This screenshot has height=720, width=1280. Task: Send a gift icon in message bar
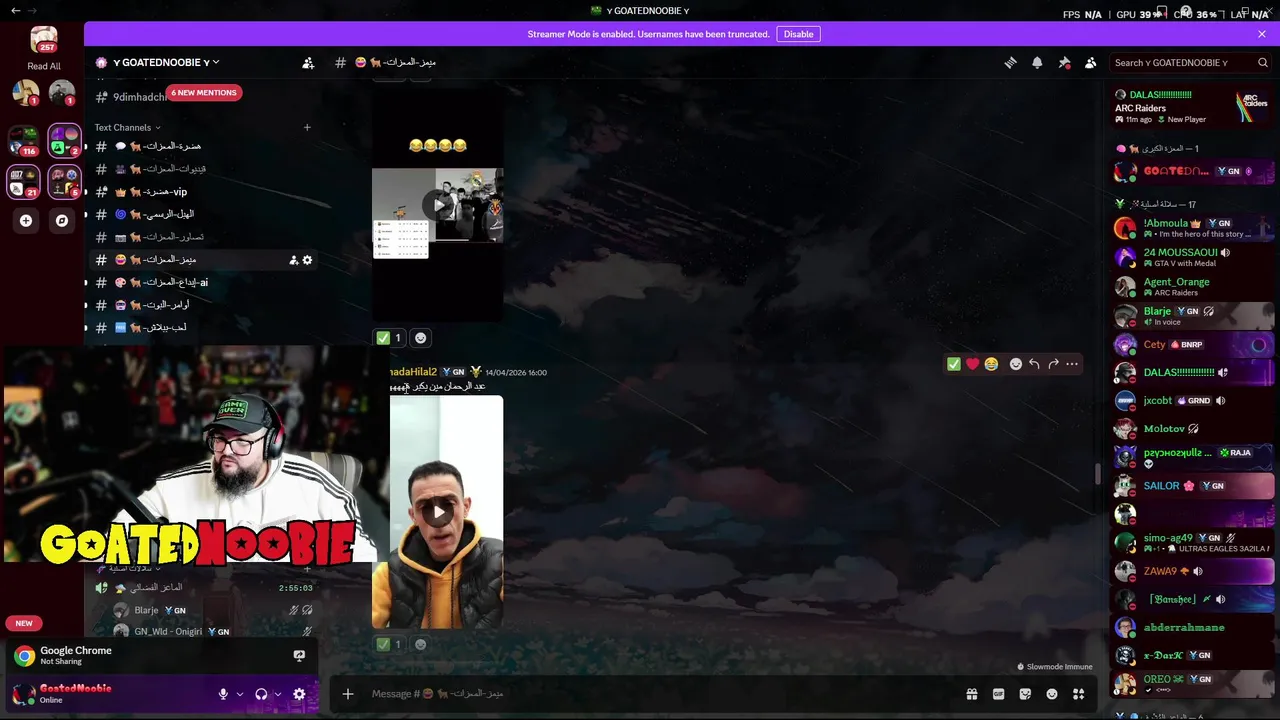click(x=971, y=694)
